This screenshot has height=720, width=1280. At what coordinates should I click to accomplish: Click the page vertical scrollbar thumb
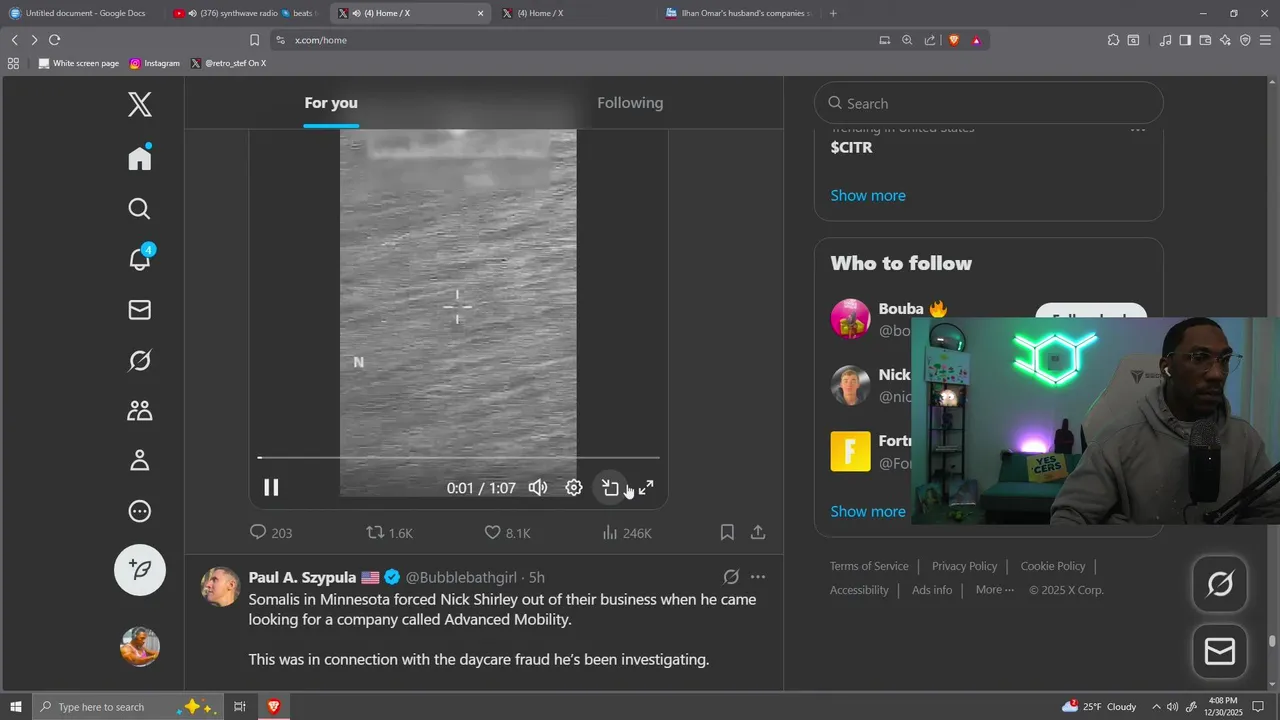[x=1273, y=641]
